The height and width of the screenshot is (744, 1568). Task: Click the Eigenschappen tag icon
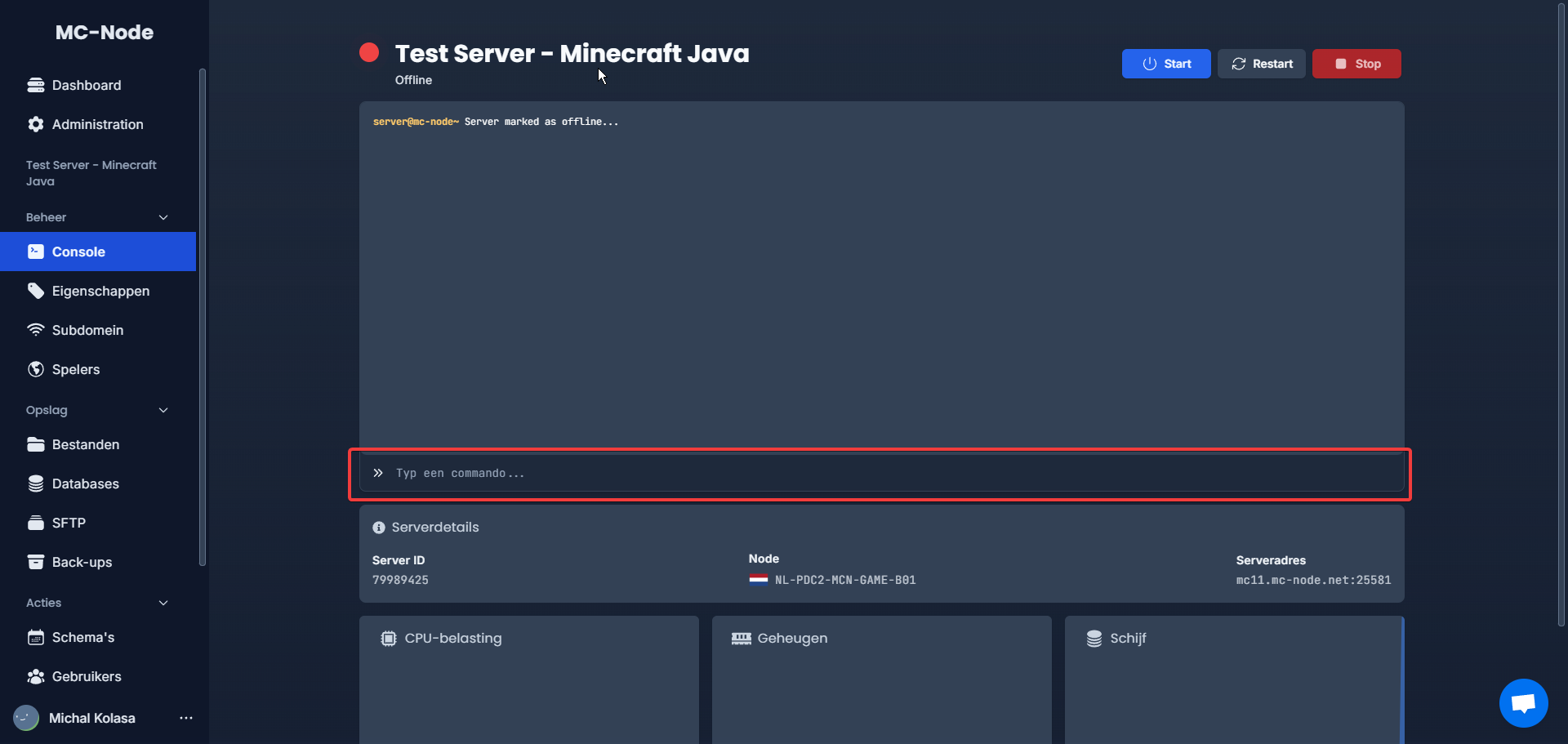point(36,291)
